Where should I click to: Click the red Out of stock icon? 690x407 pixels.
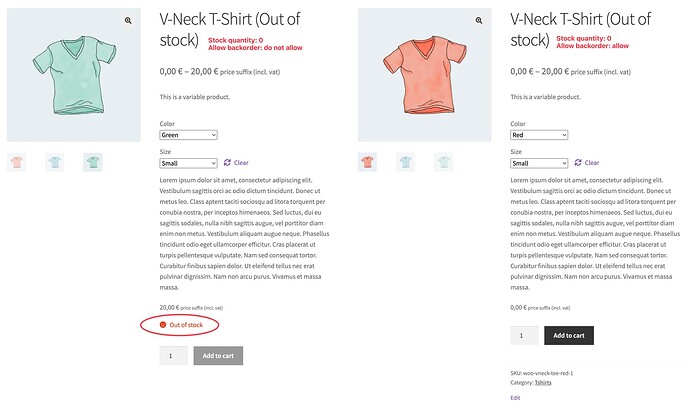click(x=163, y=325)
